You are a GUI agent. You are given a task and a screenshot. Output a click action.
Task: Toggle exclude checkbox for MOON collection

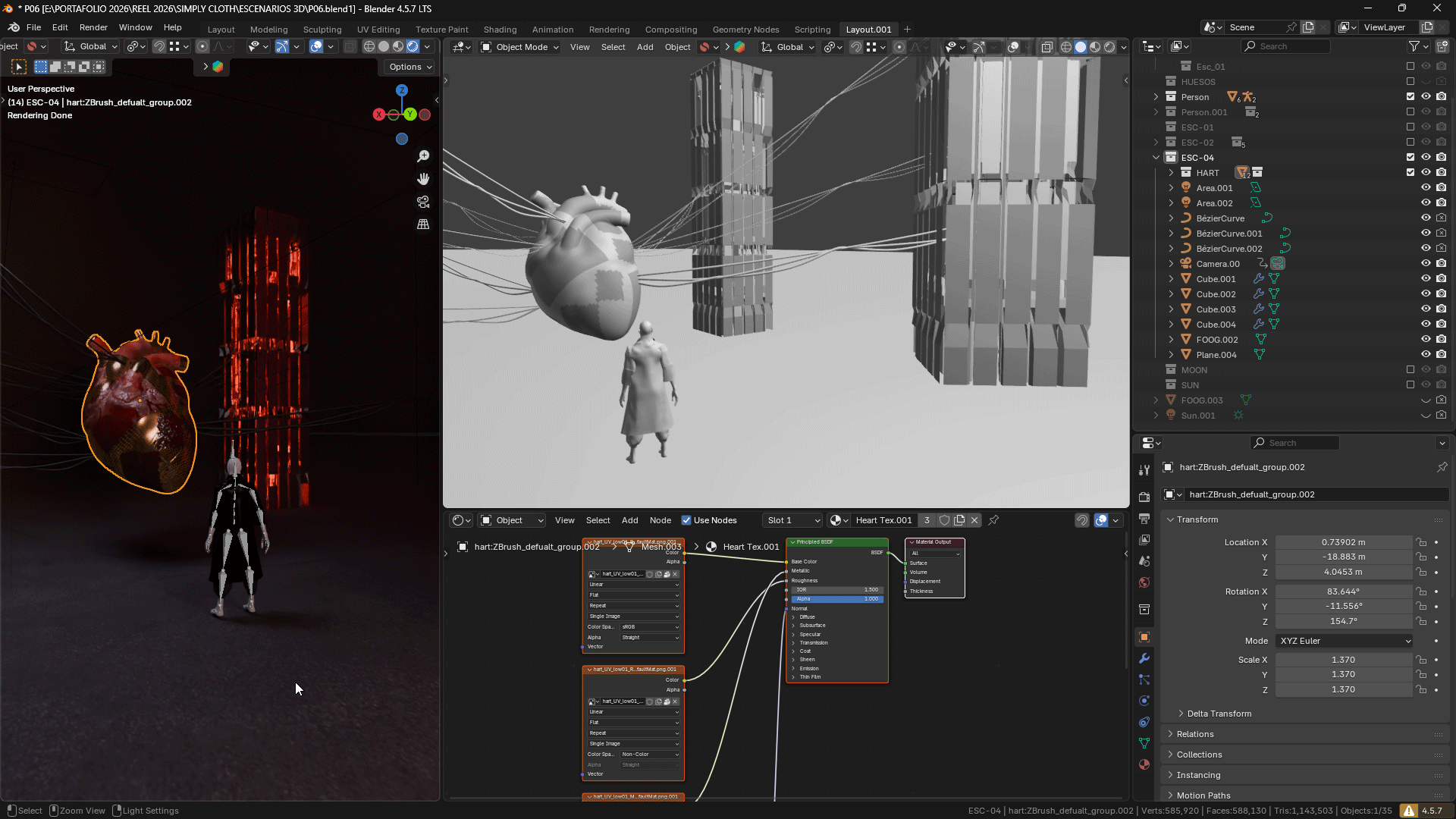[x=1410, y=369]
